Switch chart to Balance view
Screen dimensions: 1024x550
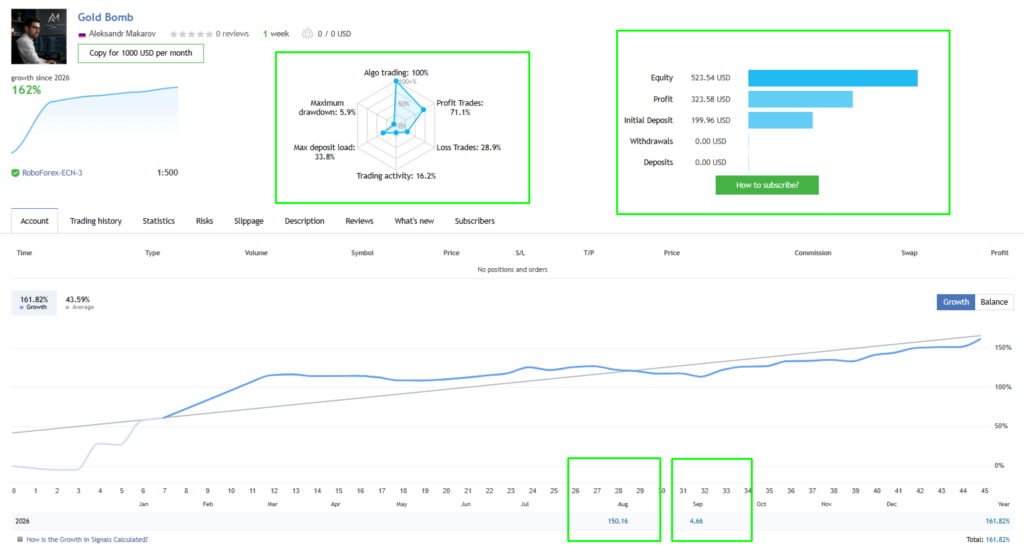coord(994,302)
